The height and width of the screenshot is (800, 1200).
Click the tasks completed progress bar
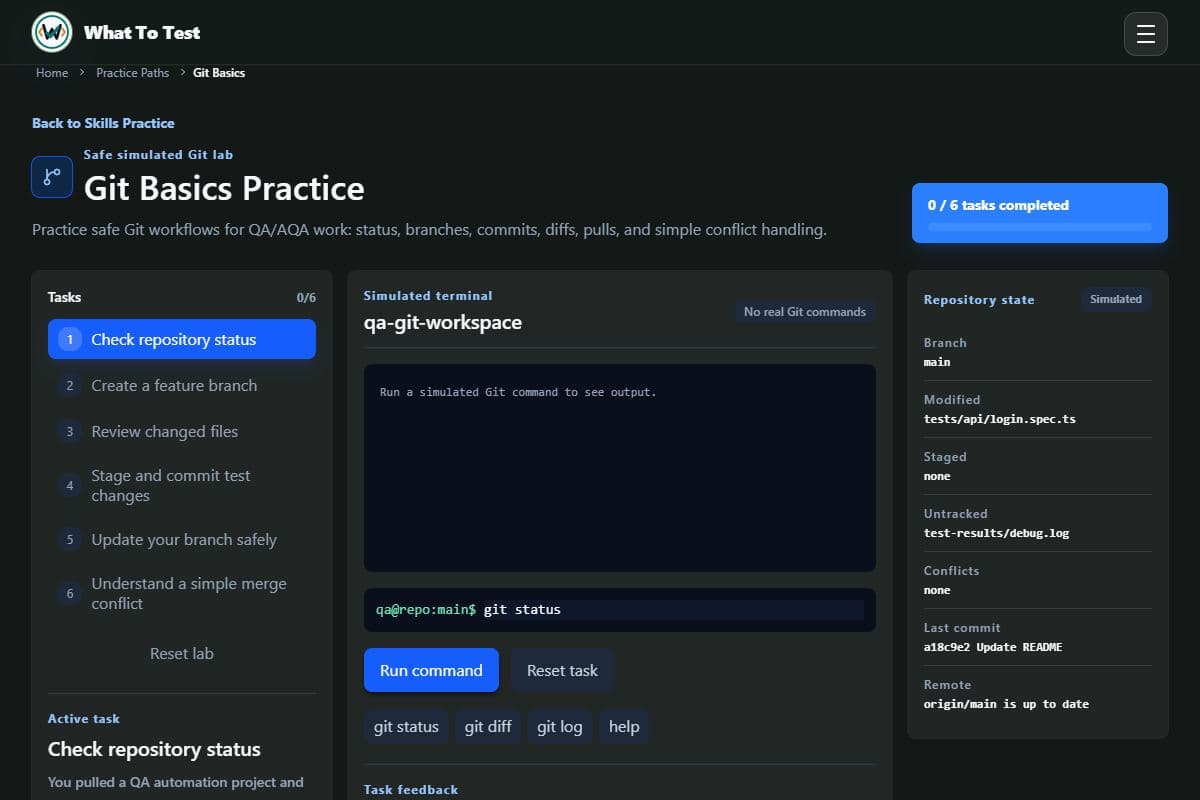click(x=1040, y=227)
